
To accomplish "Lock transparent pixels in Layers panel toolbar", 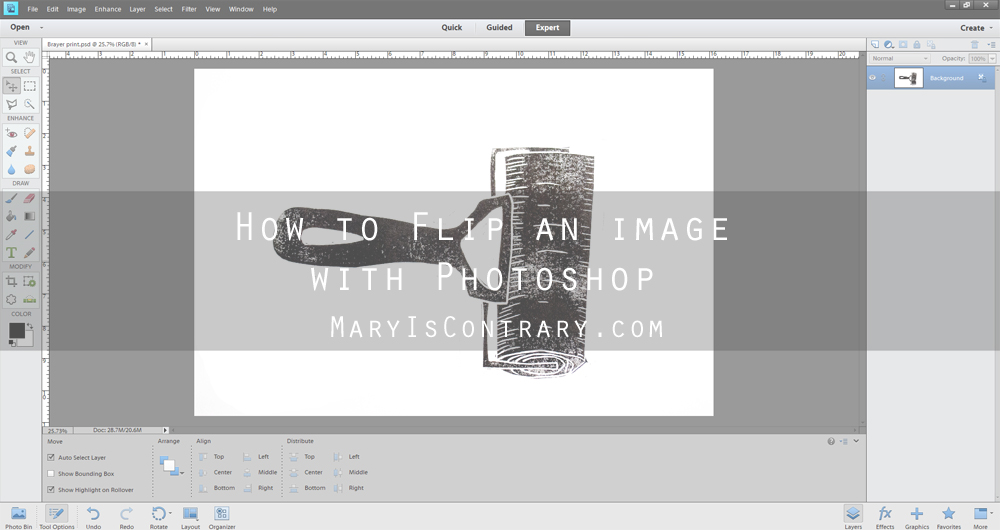I will click(931, 45).
